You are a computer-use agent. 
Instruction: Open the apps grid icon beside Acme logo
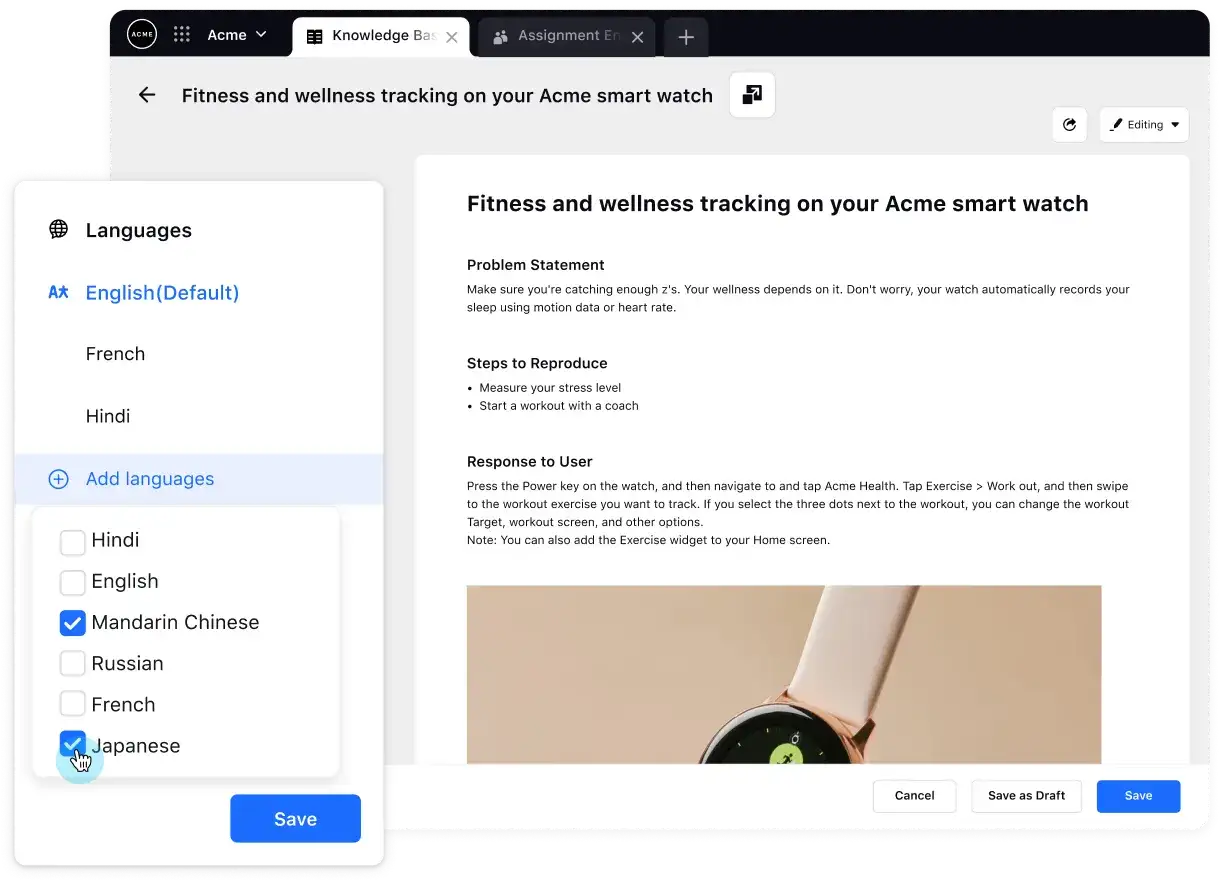click(x=181, y=34)
